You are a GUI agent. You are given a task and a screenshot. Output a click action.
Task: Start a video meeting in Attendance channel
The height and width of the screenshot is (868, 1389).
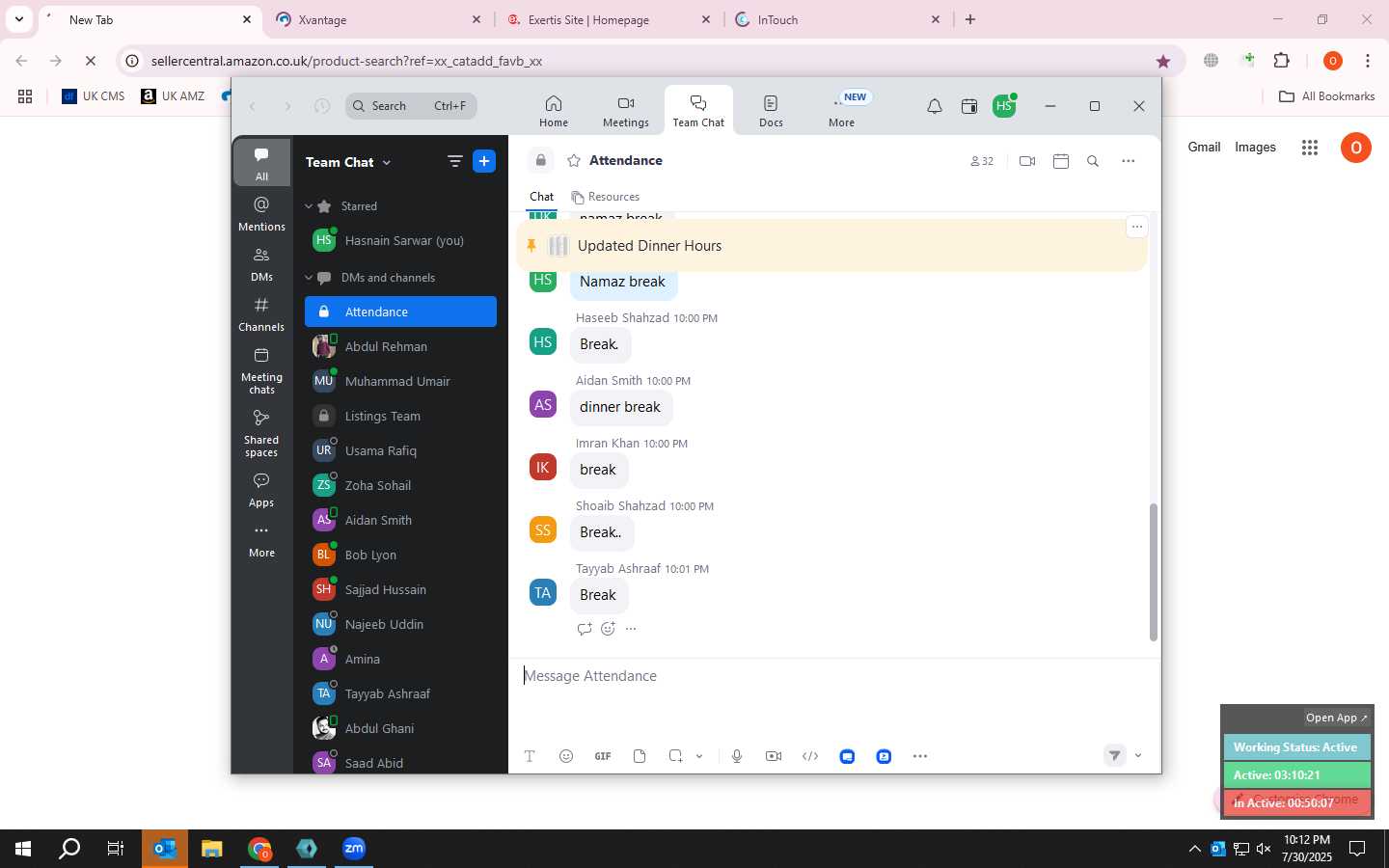[x=1027, y=161]
